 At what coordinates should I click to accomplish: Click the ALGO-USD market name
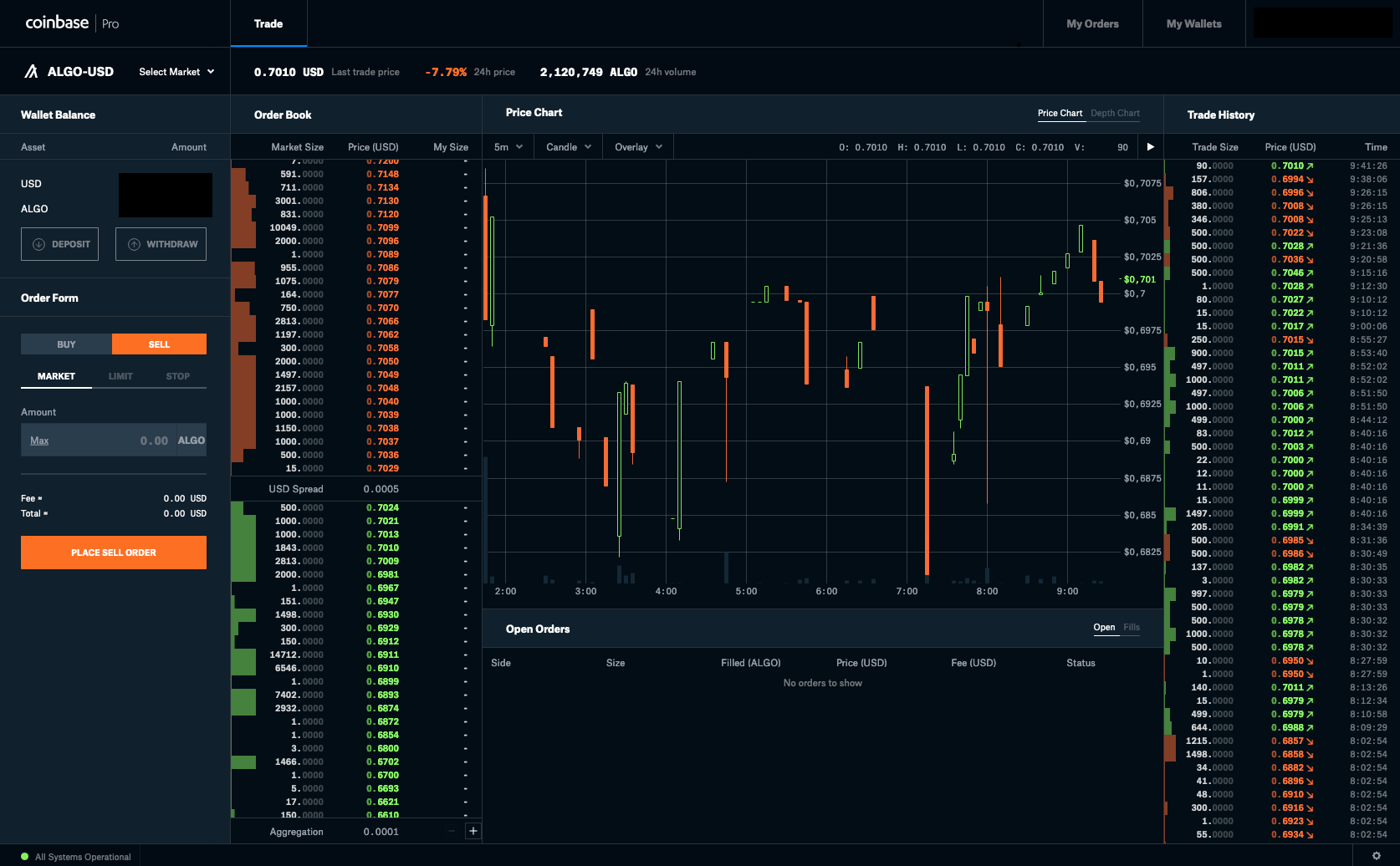(x=80, y=72)
